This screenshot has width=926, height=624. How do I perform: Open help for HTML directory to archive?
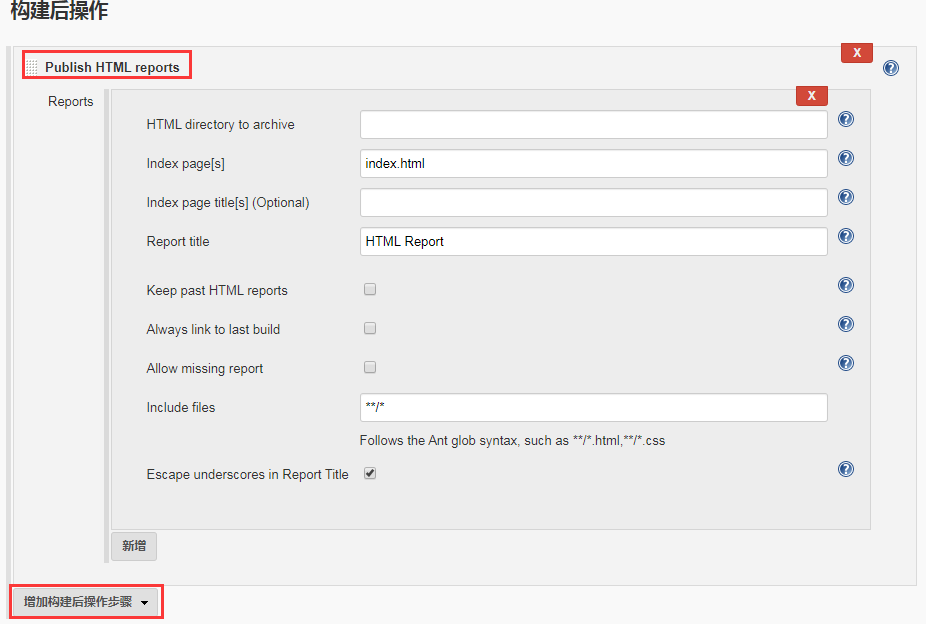(x=846, y=118)
